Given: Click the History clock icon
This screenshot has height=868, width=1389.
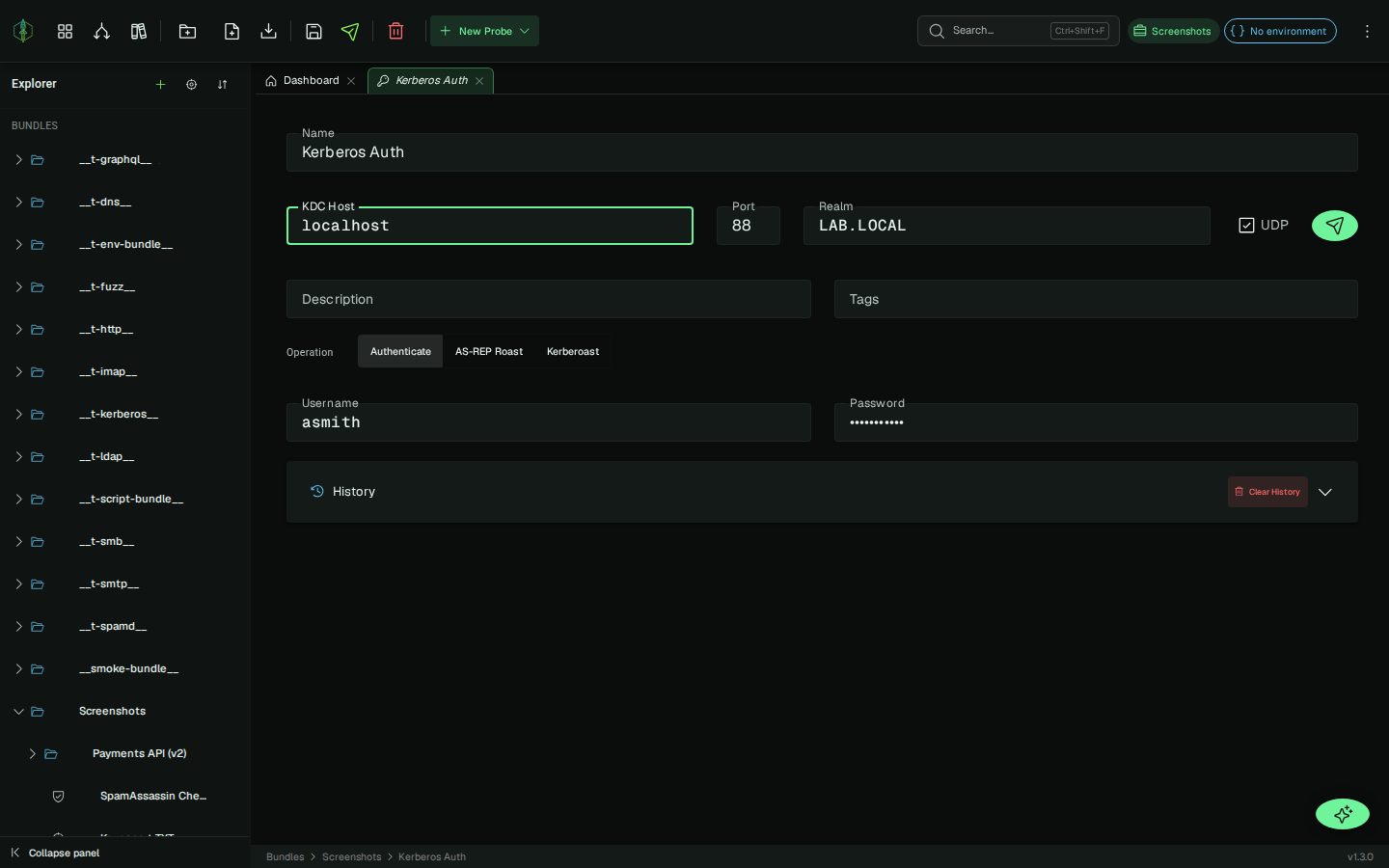Looking at the screenshot, I should pyautogui.click(x=317, y=491).
